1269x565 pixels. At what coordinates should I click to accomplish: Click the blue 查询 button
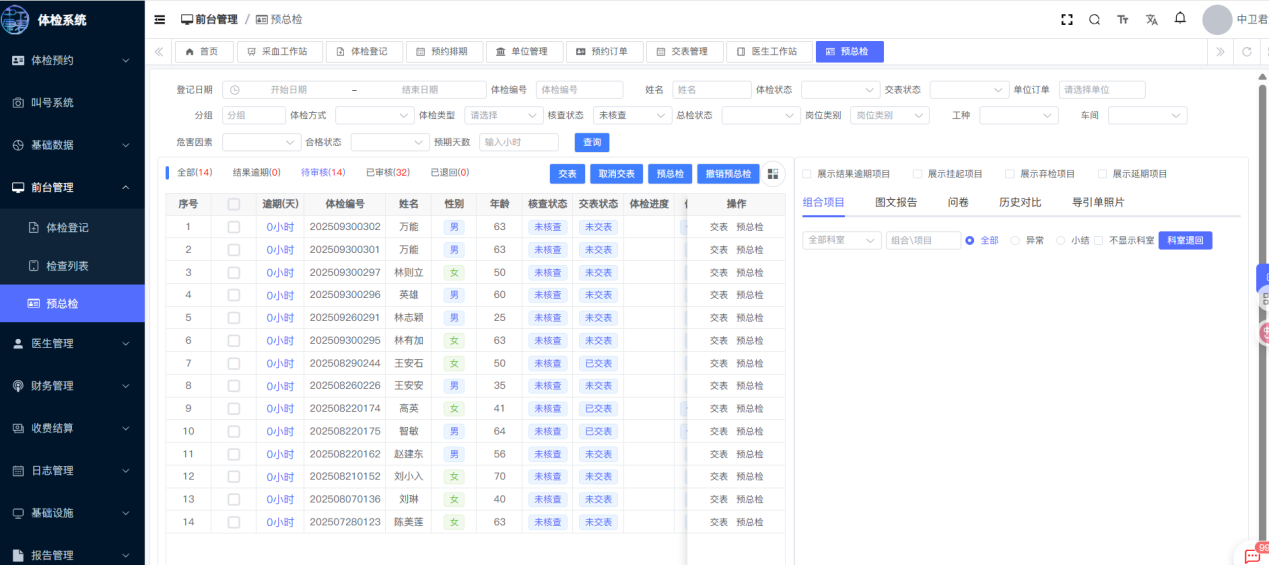[591, 143]
